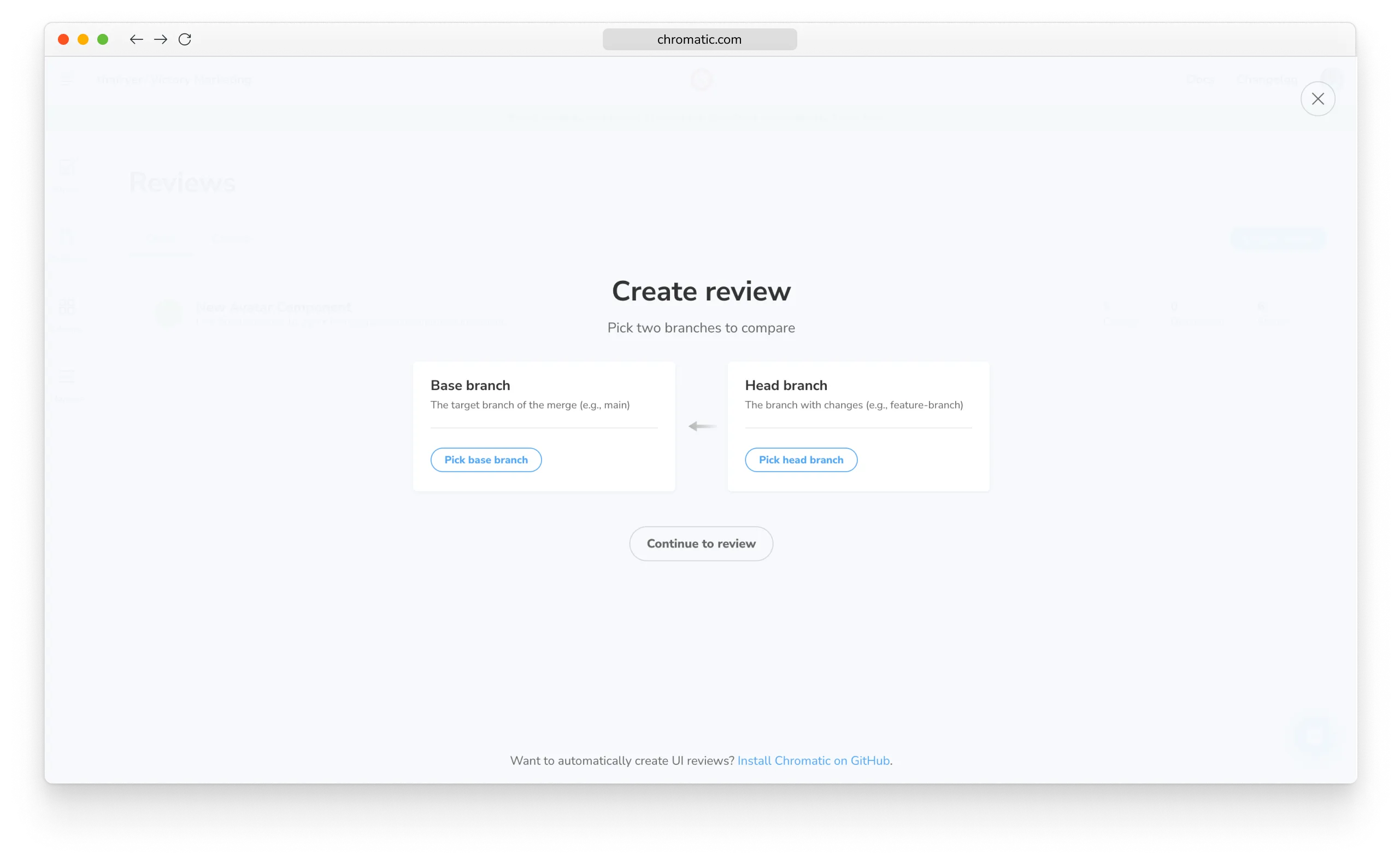Dismiss the Create review dialog

(x=1318, y=99)
